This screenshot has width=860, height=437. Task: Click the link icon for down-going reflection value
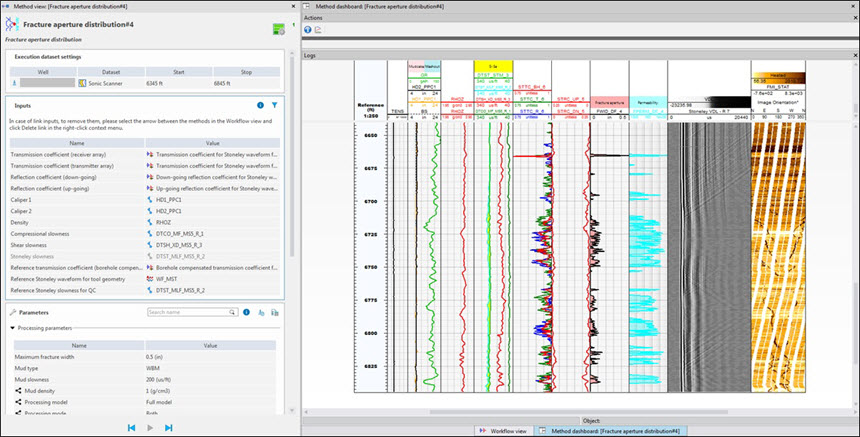coord(150,177)
